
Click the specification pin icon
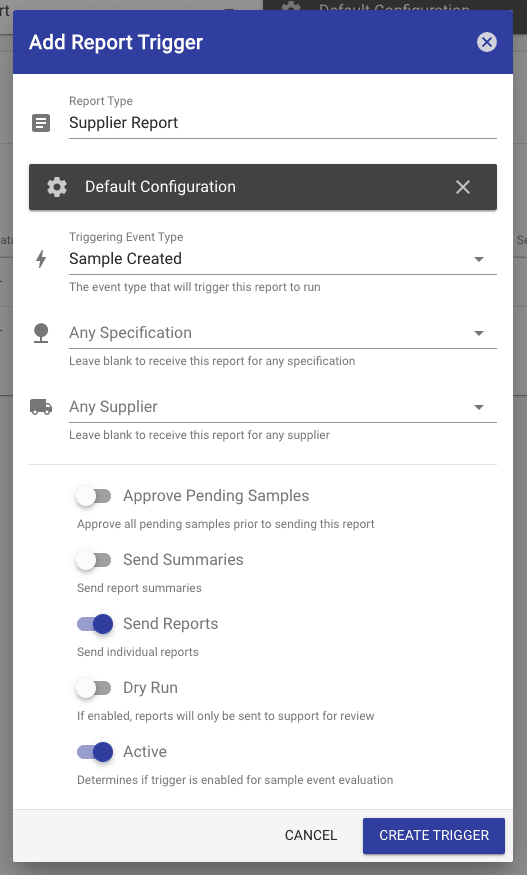(41, 333)
